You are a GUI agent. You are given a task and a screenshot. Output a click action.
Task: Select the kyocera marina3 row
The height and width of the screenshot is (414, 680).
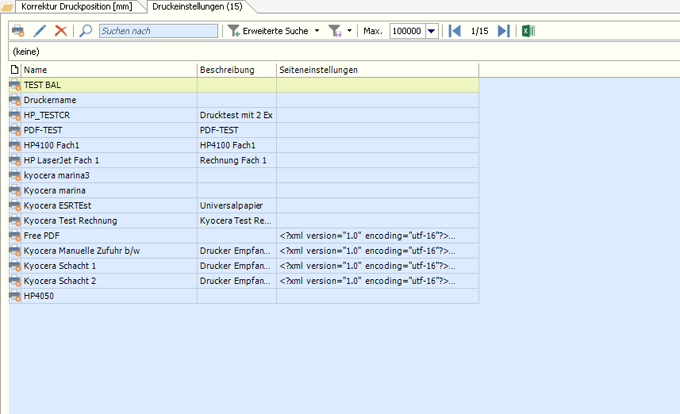pyautogui.click(x=244, y=176)
